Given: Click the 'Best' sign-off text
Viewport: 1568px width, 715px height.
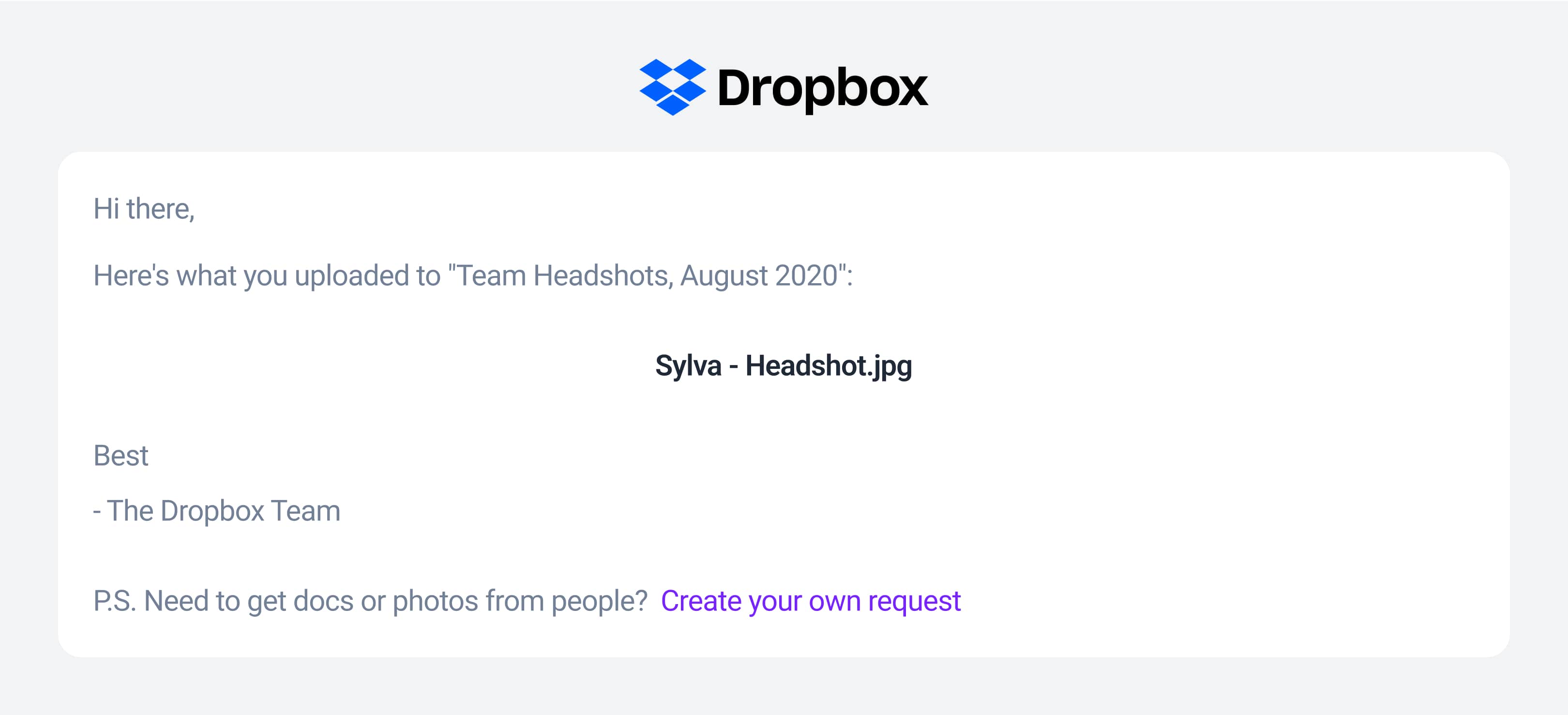Looking at the screenshot, I should (121, 456).
